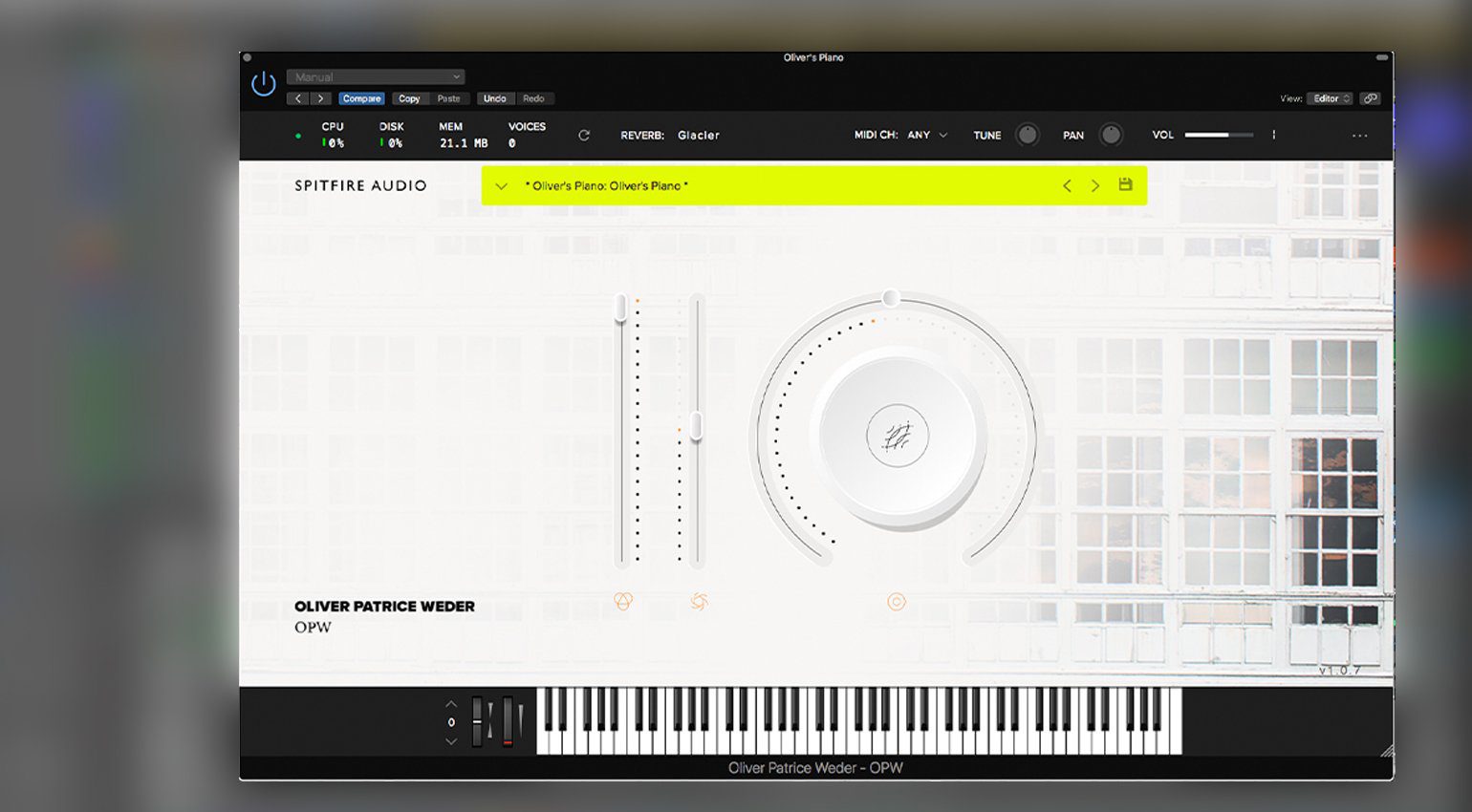Image resolution: width=1472 pixels, height=812 pixels.
Task: Click the swirl icon below the second slider
Action: (x=699, y=601)
